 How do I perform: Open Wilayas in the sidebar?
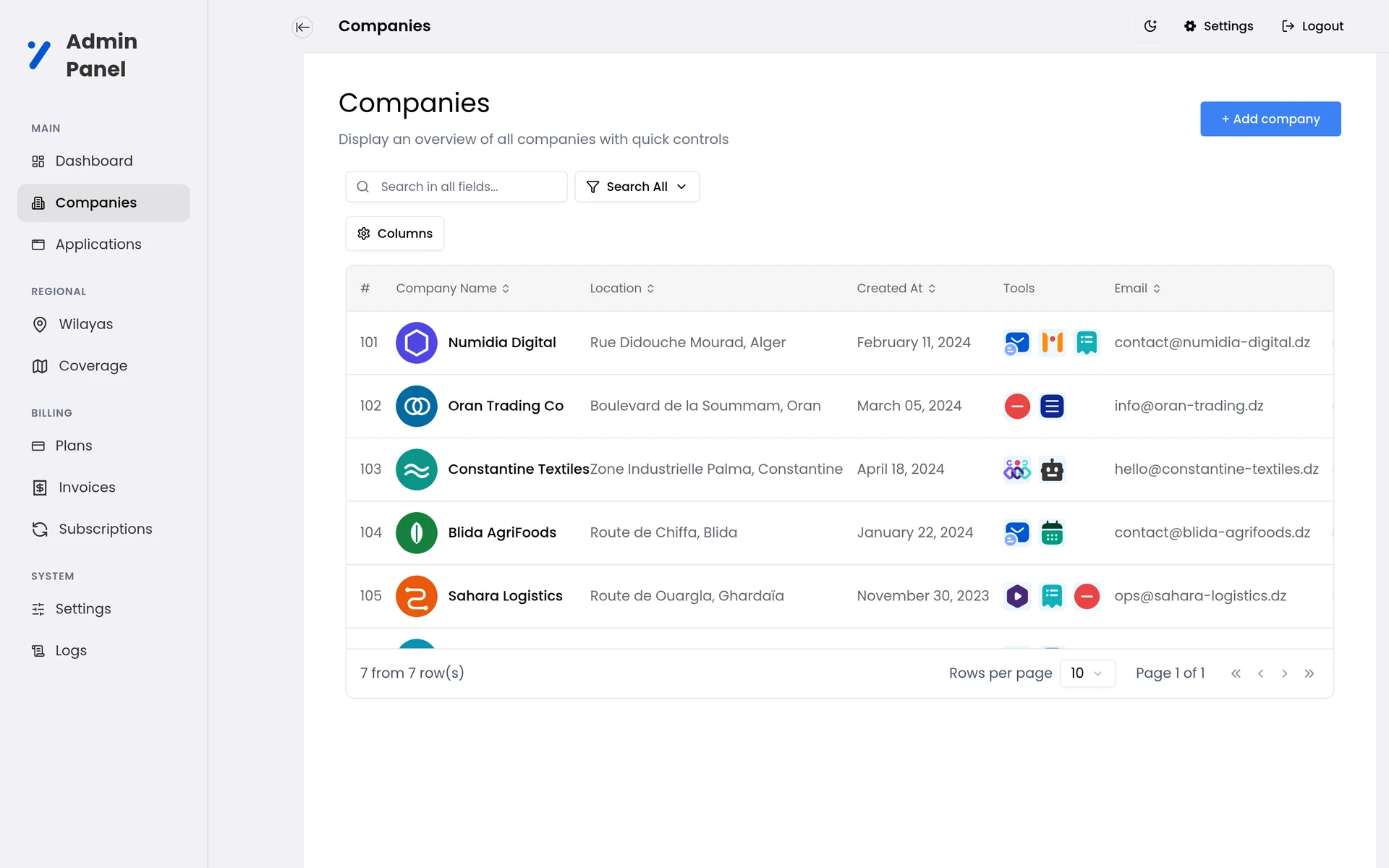pos(103,324)
